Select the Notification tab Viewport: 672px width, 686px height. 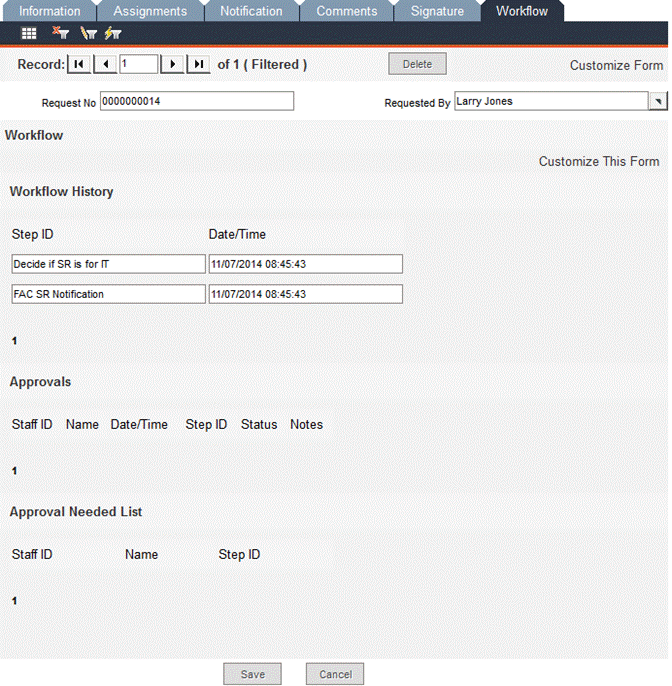pyautogui.click(x=251, y=11)
